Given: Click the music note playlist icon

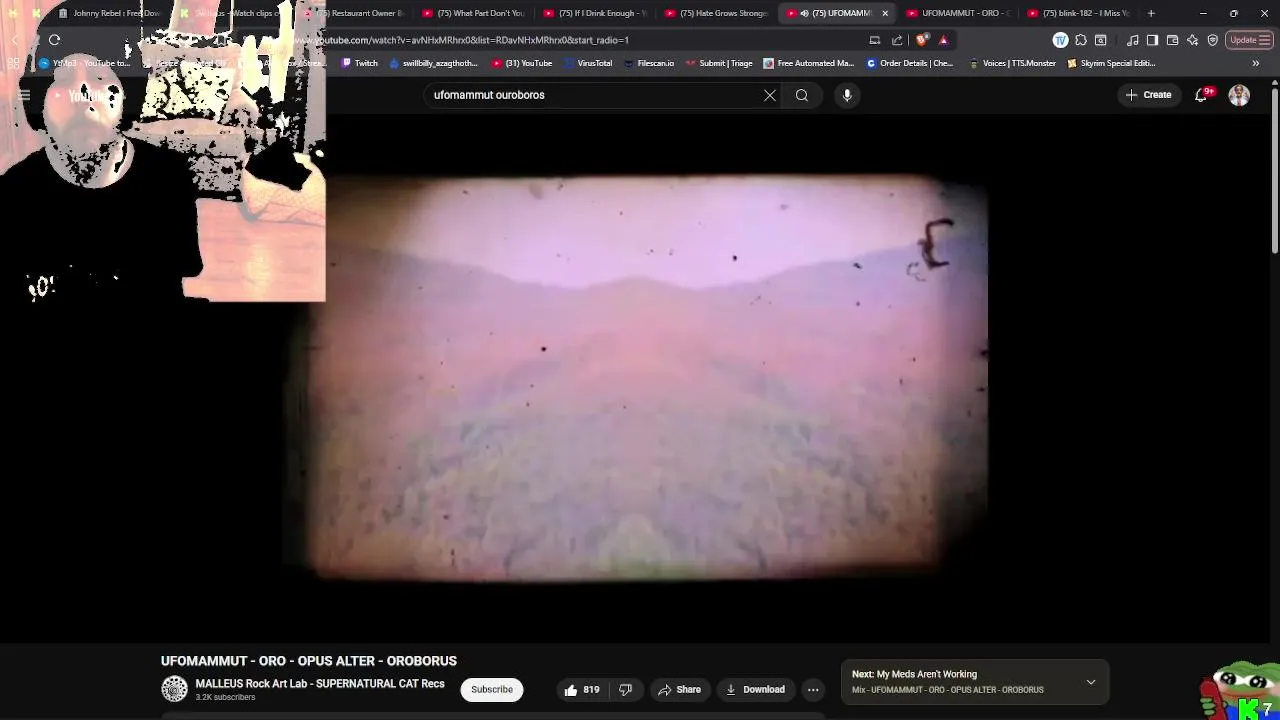Looking at the screenshot, I should [1132, 40].
